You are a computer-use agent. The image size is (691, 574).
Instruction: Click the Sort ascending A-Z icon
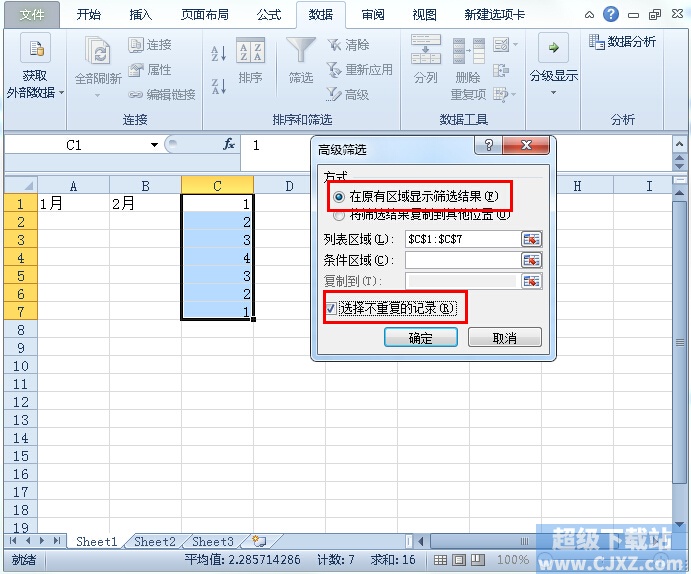[218, 55]
